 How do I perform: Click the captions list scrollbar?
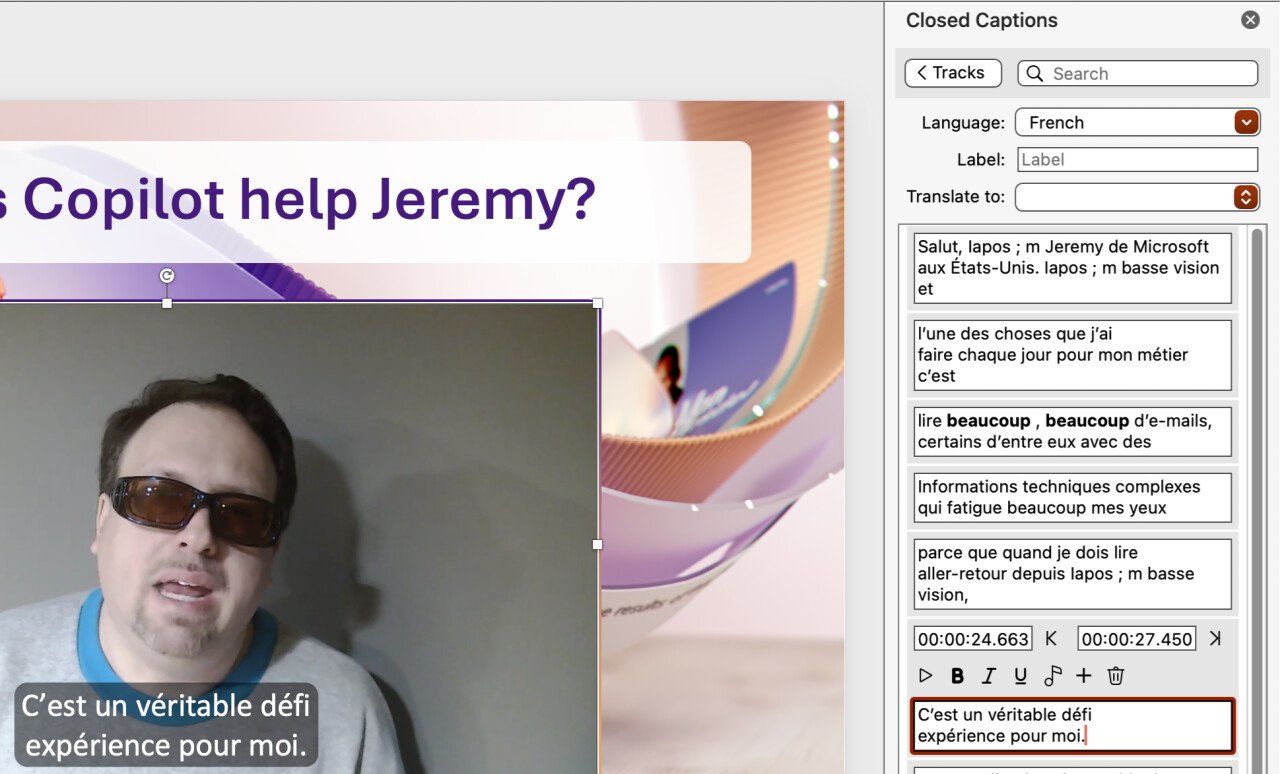coord(1257,500)
